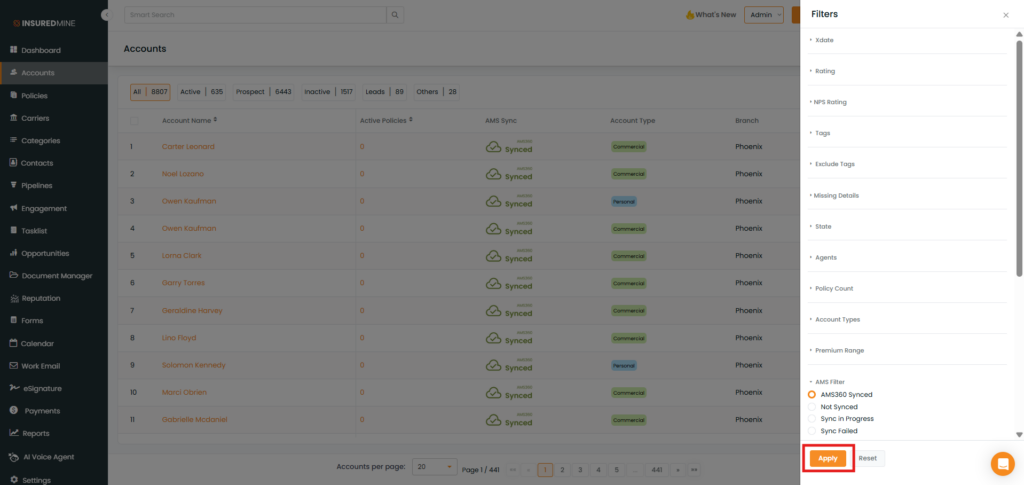Open Document Manager in sidebar
The width and height of the screenshot is (1024, 485).
56,276
